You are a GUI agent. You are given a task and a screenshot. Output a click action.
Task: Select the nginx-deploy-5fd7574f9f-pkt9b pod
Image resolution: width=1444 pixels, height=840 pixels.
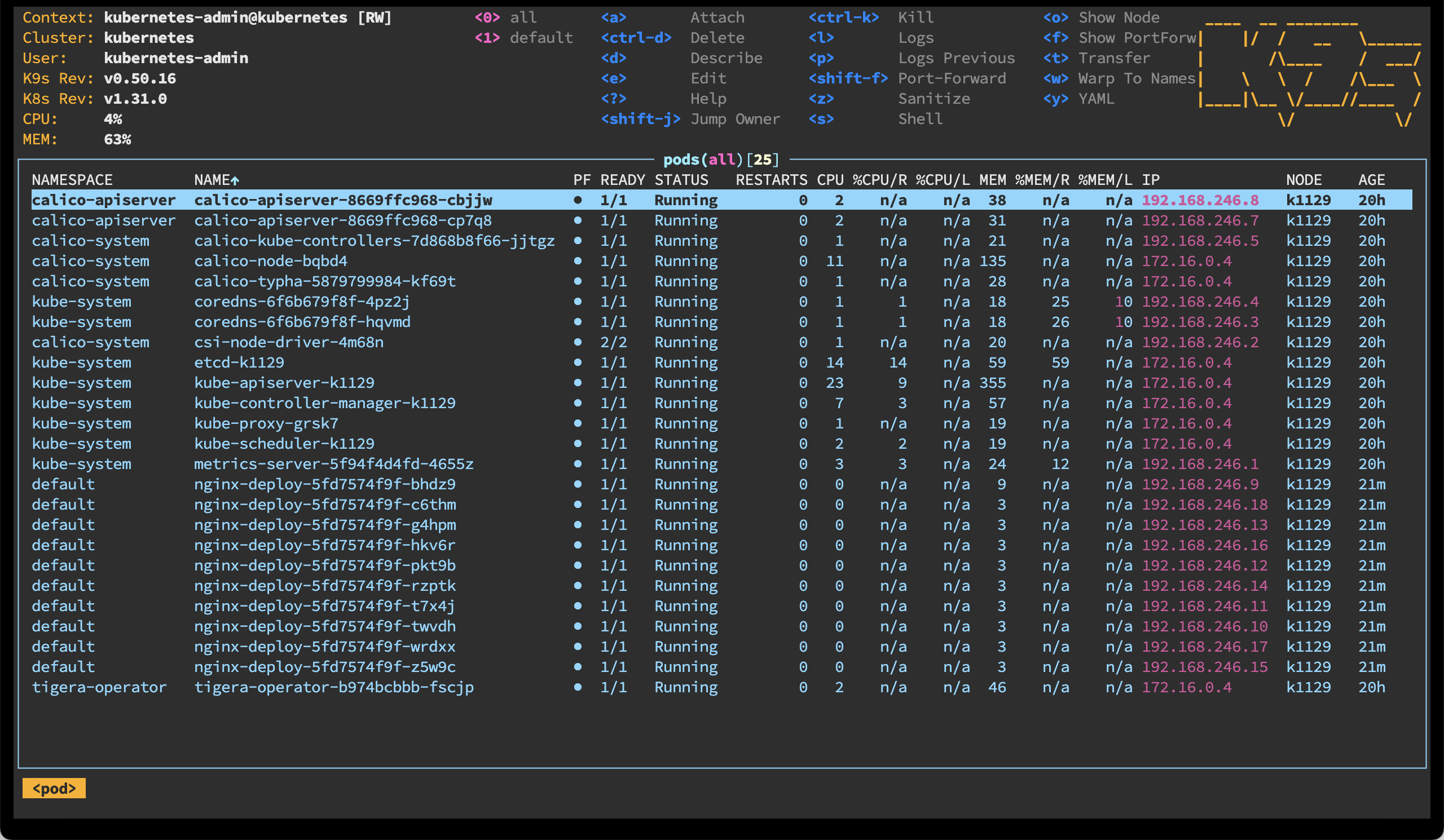[325, 565]
